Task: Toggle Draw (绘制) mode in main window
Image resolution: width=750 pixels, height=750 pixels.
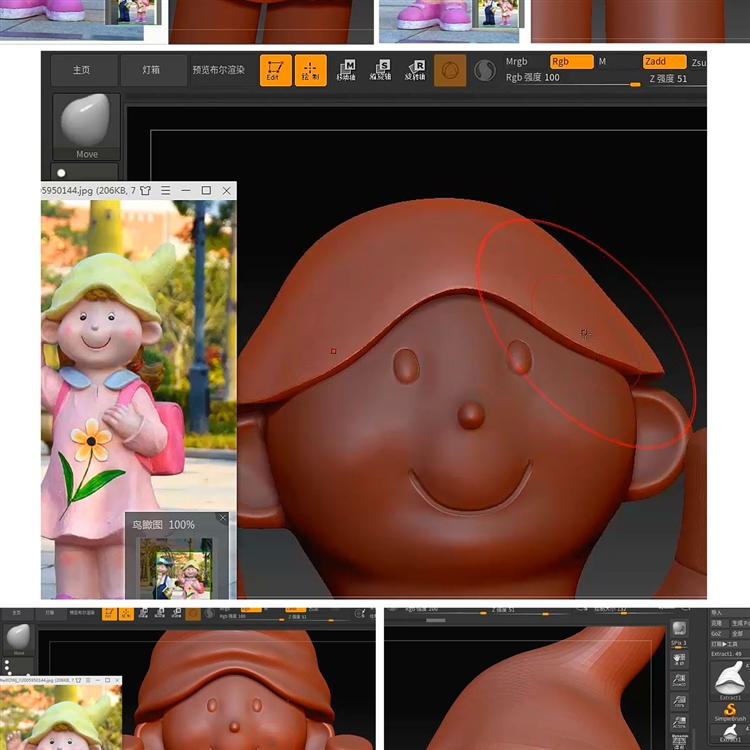Action: coord(310,70)
